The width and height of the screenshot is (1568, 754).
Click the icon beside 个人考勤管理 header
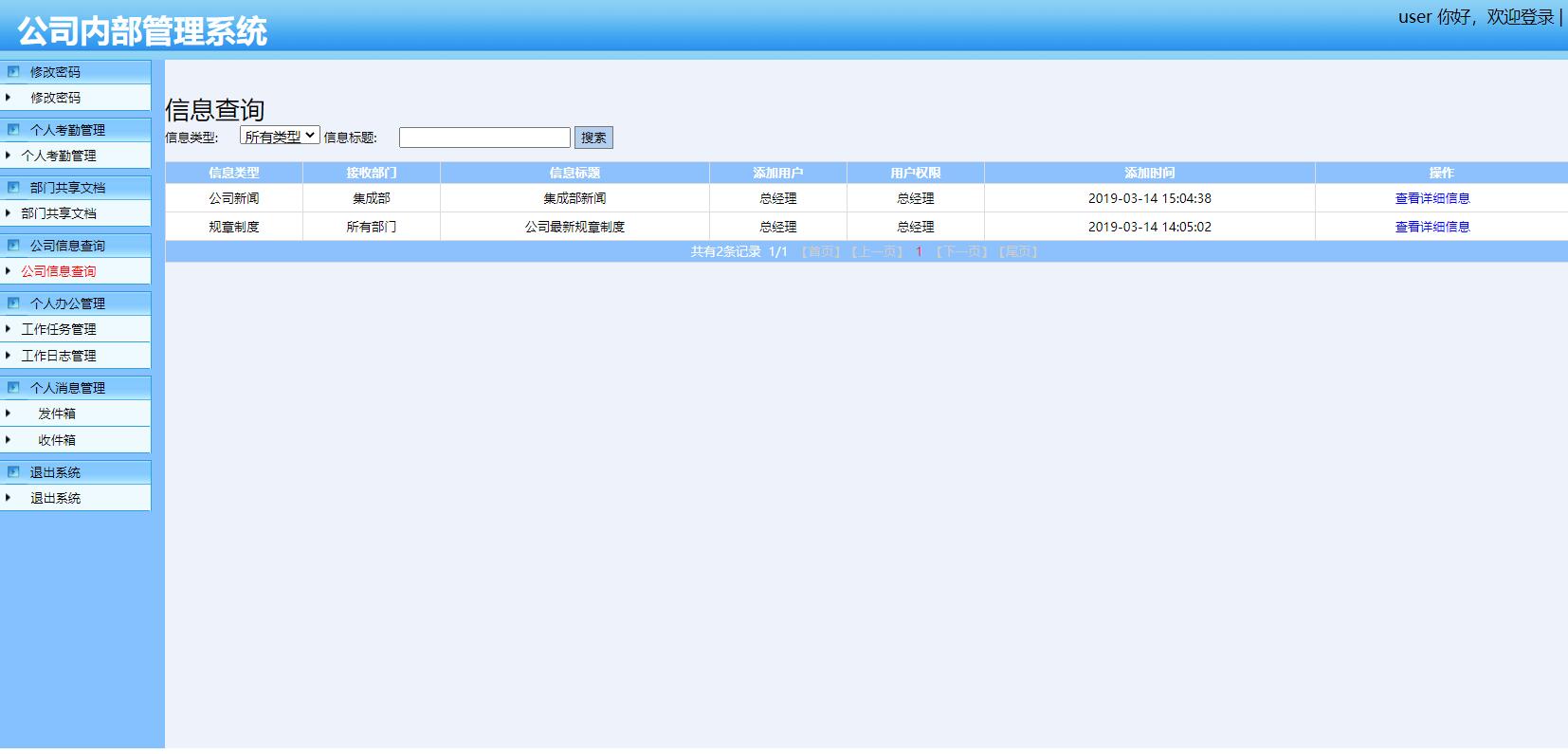point(13,129)
